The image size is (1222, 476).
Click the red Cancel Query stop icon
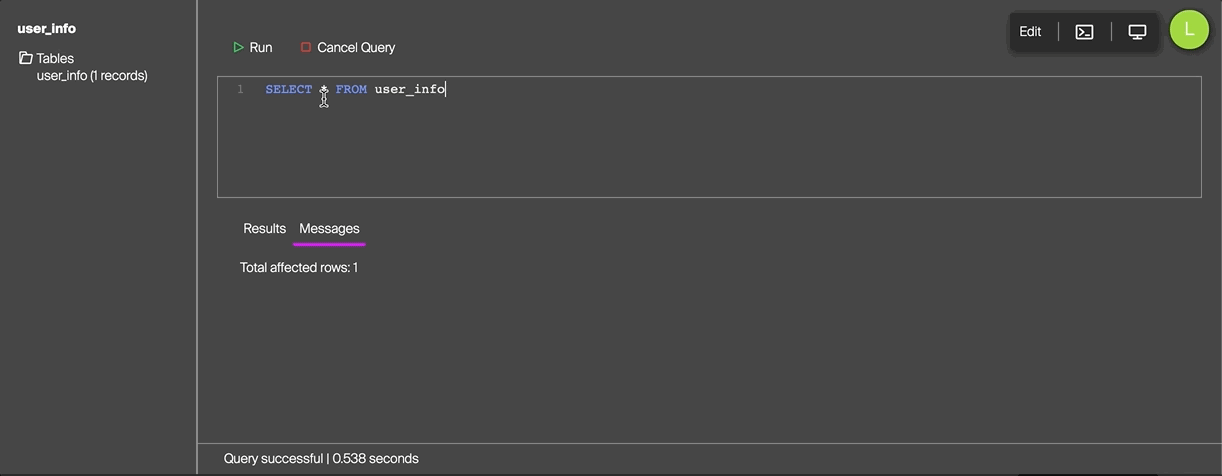coord(306,47)
